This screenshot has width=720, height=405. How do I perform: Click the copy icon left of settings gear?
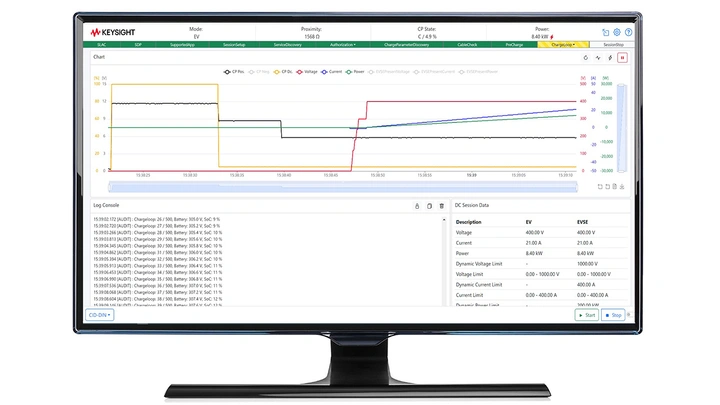coord(604,33)
